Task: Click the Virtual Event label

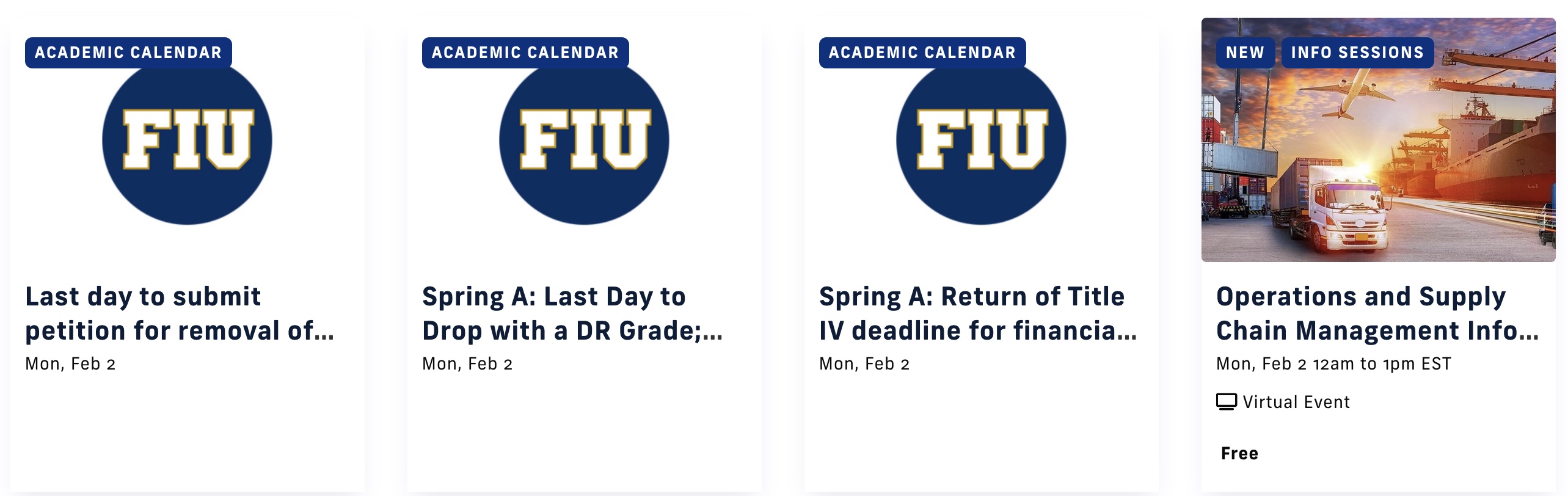Action: coord(1294,401)
